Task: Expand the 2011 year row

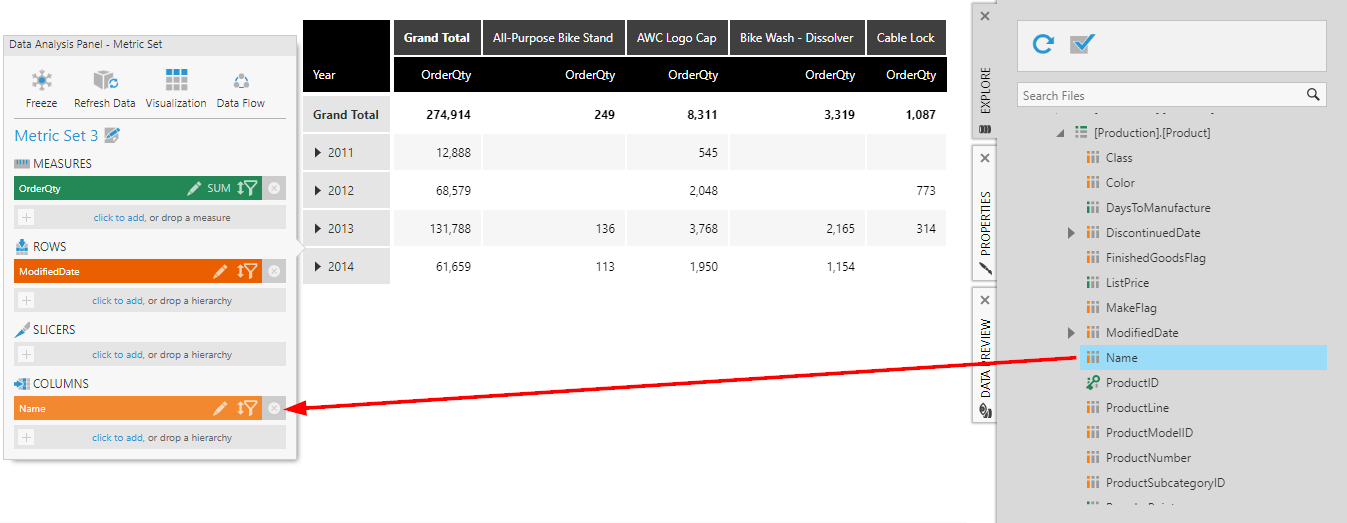Action: pyautogui.click(x=319, y=153)
